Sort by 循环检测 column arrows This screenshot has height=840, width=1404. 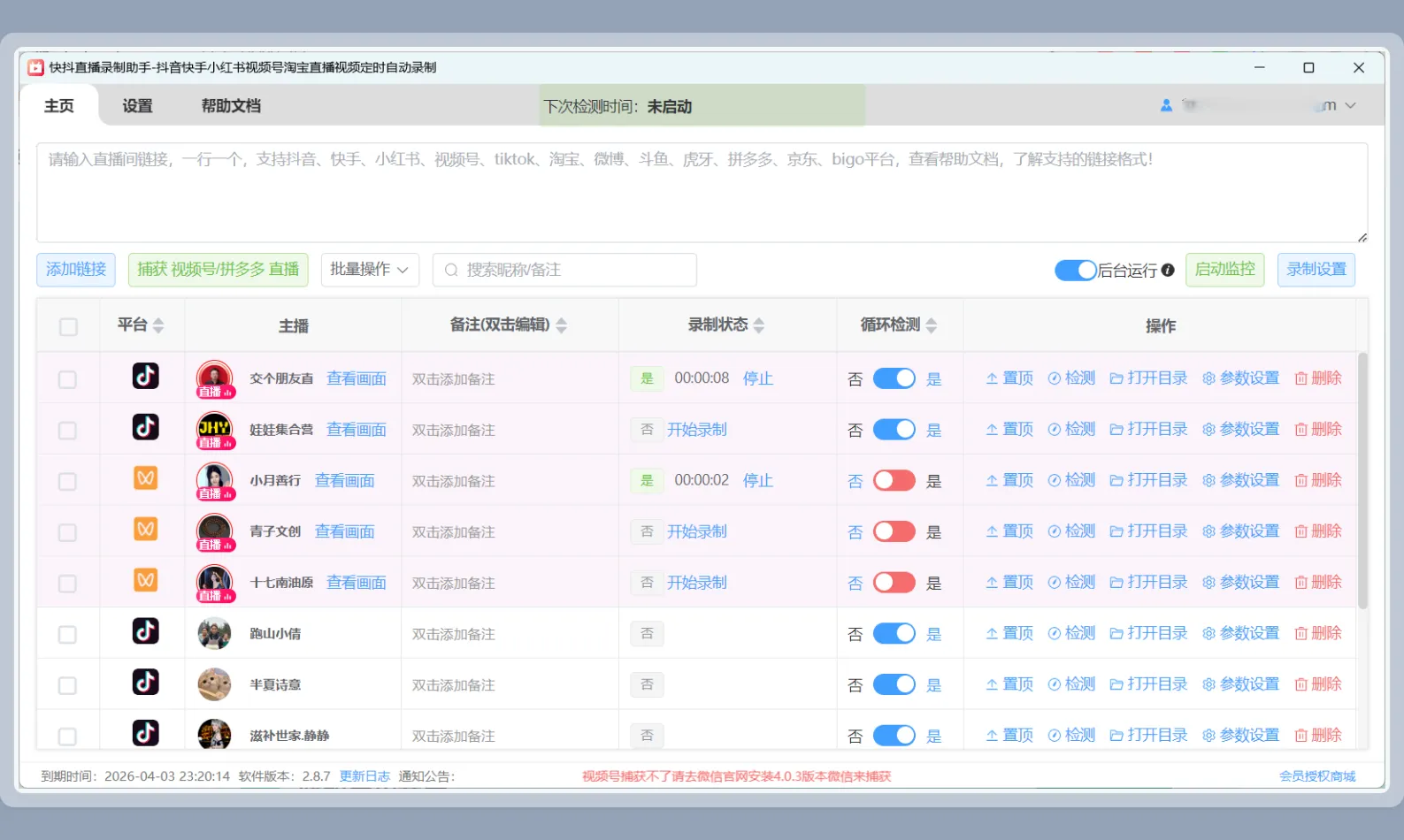(x=931, y=325)
